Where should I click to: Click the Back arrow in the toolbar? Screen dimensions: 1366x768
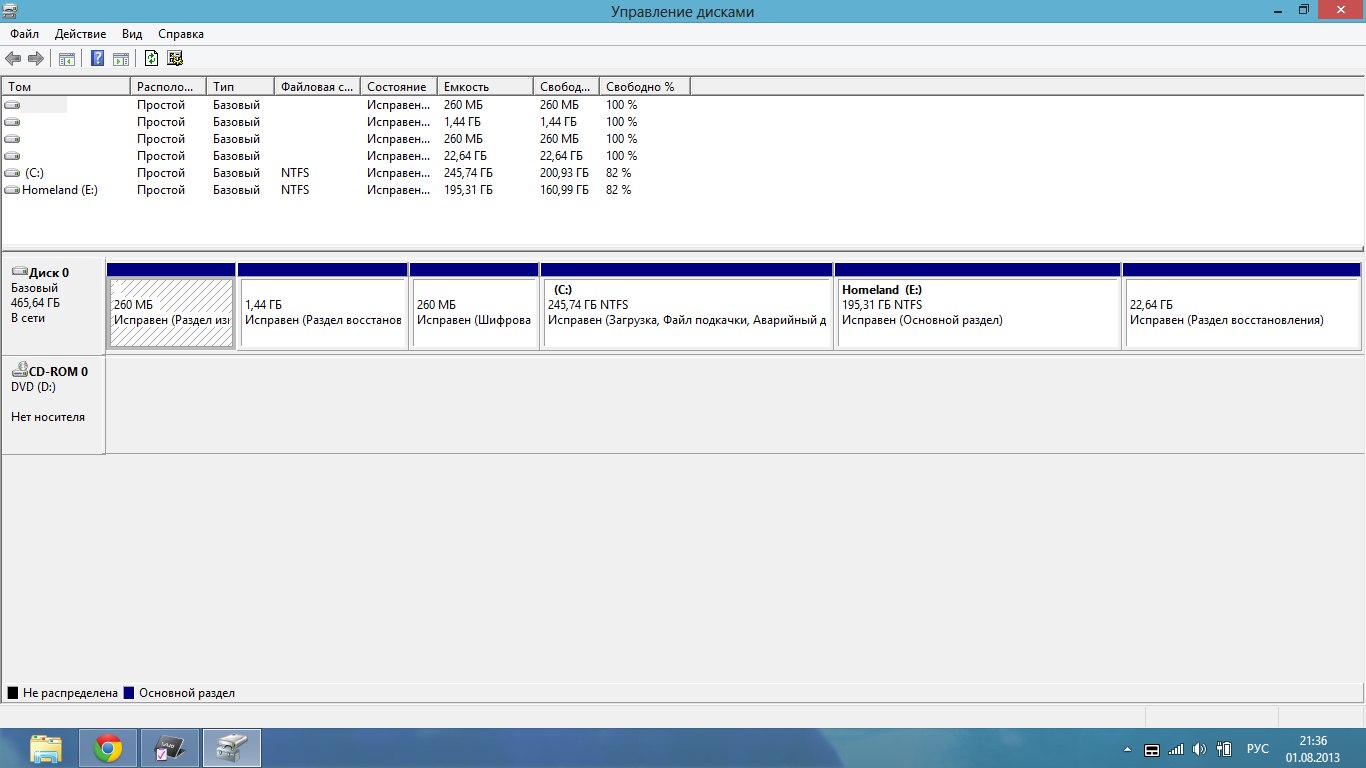pyautogui.click(x=13, y=59)
